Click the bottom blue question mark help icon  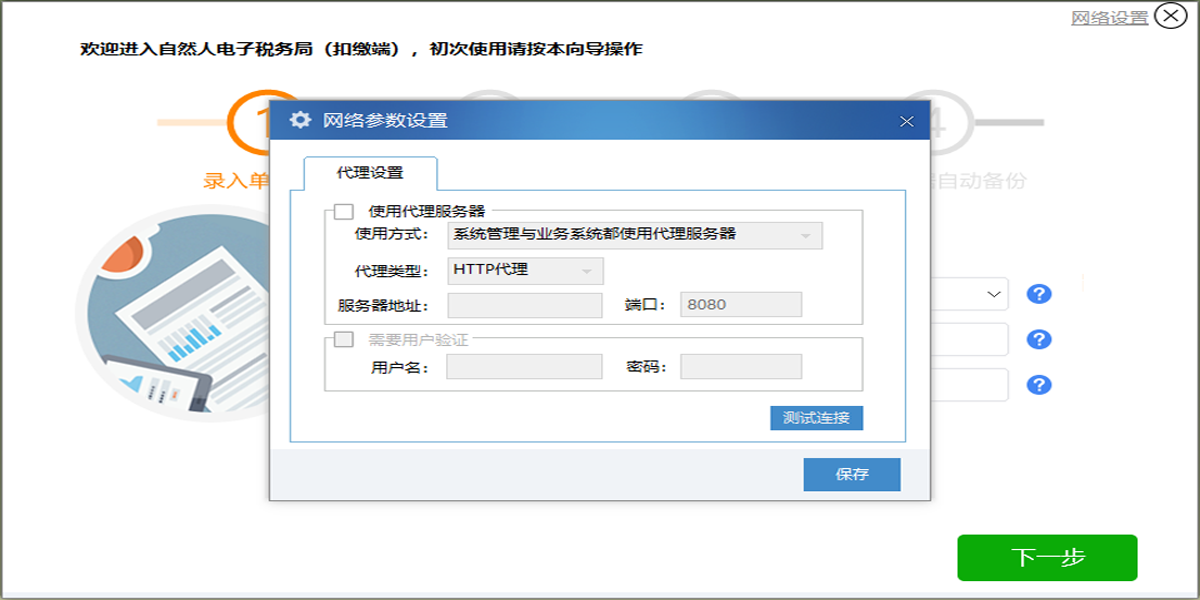pyautogui.click(x=1040, y=385)
